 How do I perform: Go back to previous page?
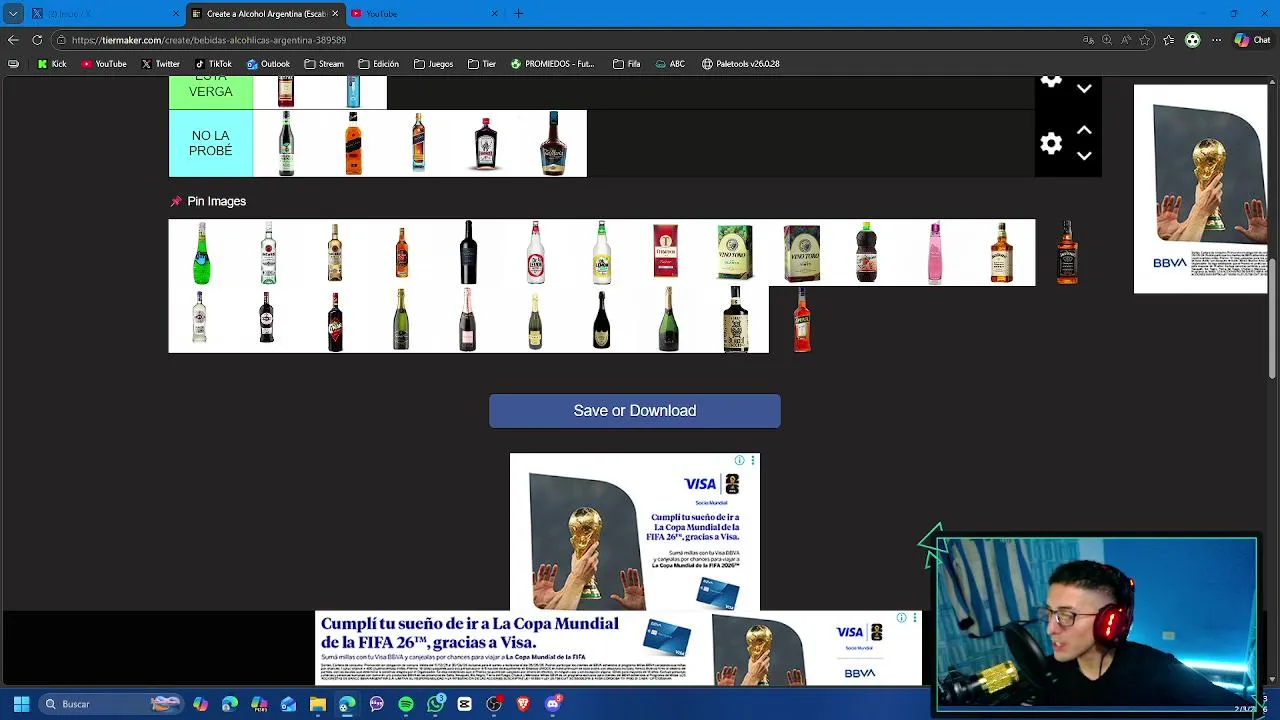coord(13,40)
